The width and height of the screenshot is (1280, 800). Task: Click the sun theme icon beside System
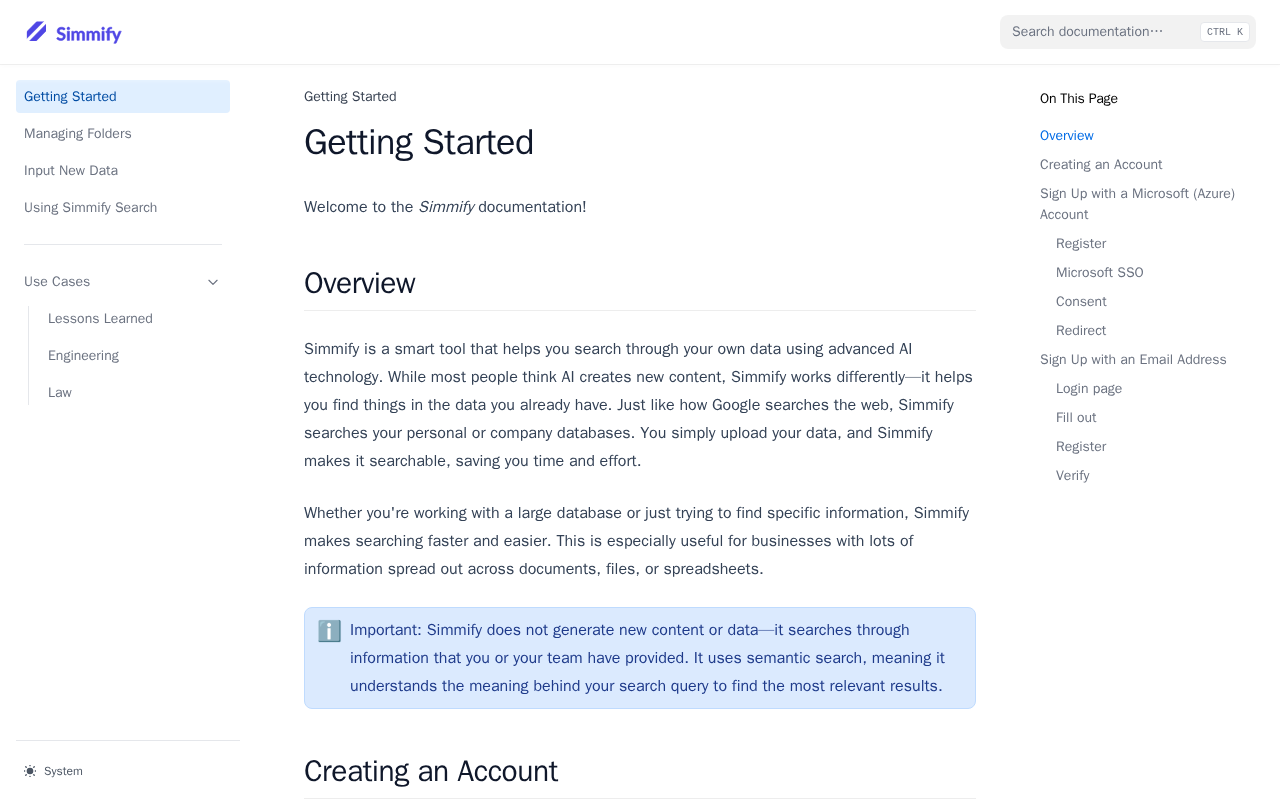[x=30, y=771]
